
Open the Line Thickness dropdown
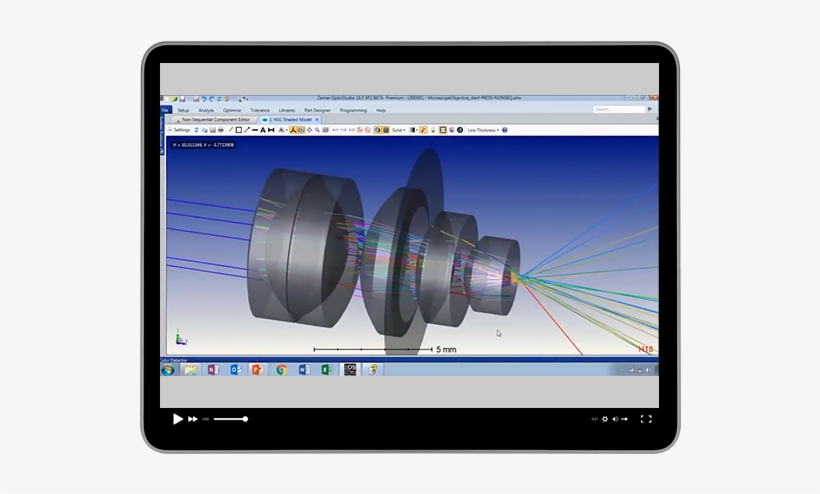point(483,130)
